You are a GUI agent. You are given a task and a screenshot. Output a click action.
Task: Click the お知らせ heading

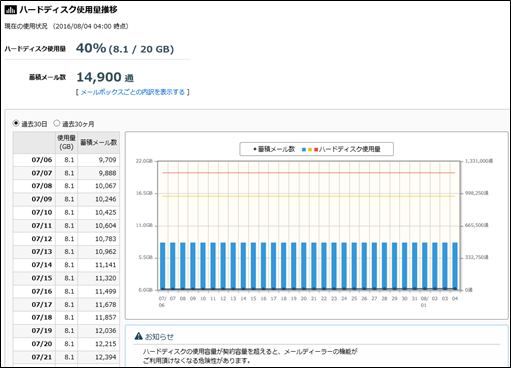159,337
